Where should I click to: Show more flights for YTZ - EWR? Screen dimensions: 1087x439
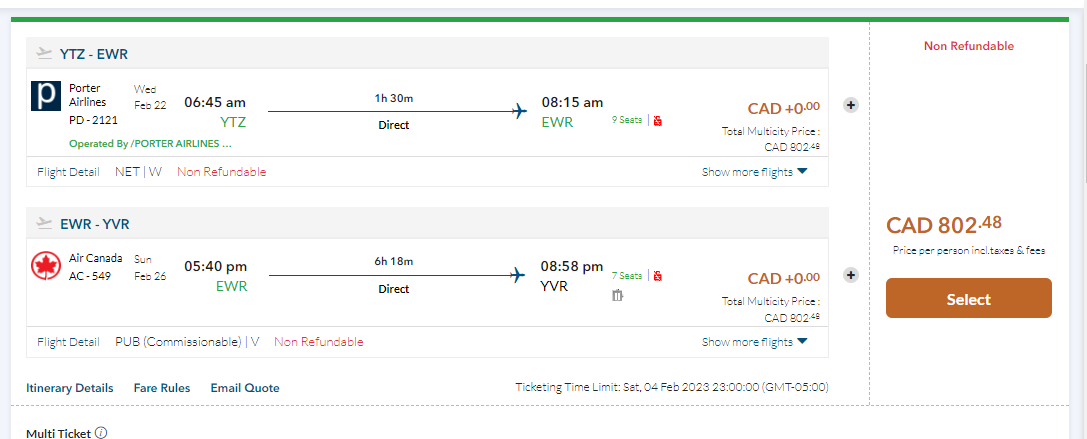point(754,172)
